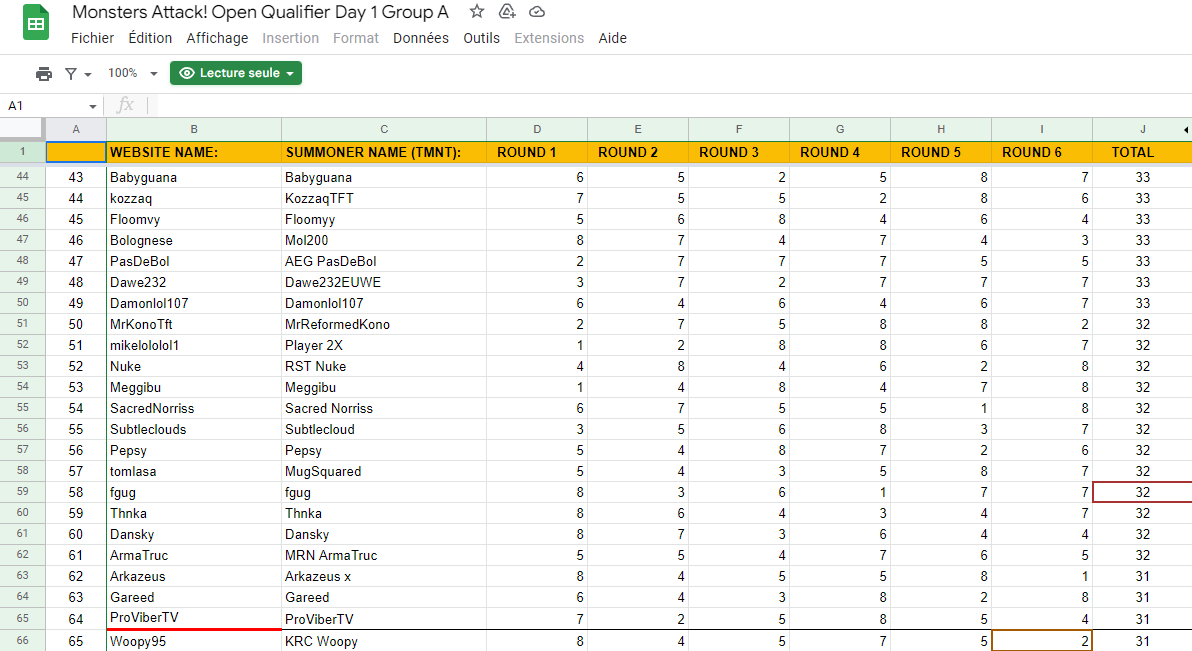Select the RST Nuke cell

tap(384, 366)
